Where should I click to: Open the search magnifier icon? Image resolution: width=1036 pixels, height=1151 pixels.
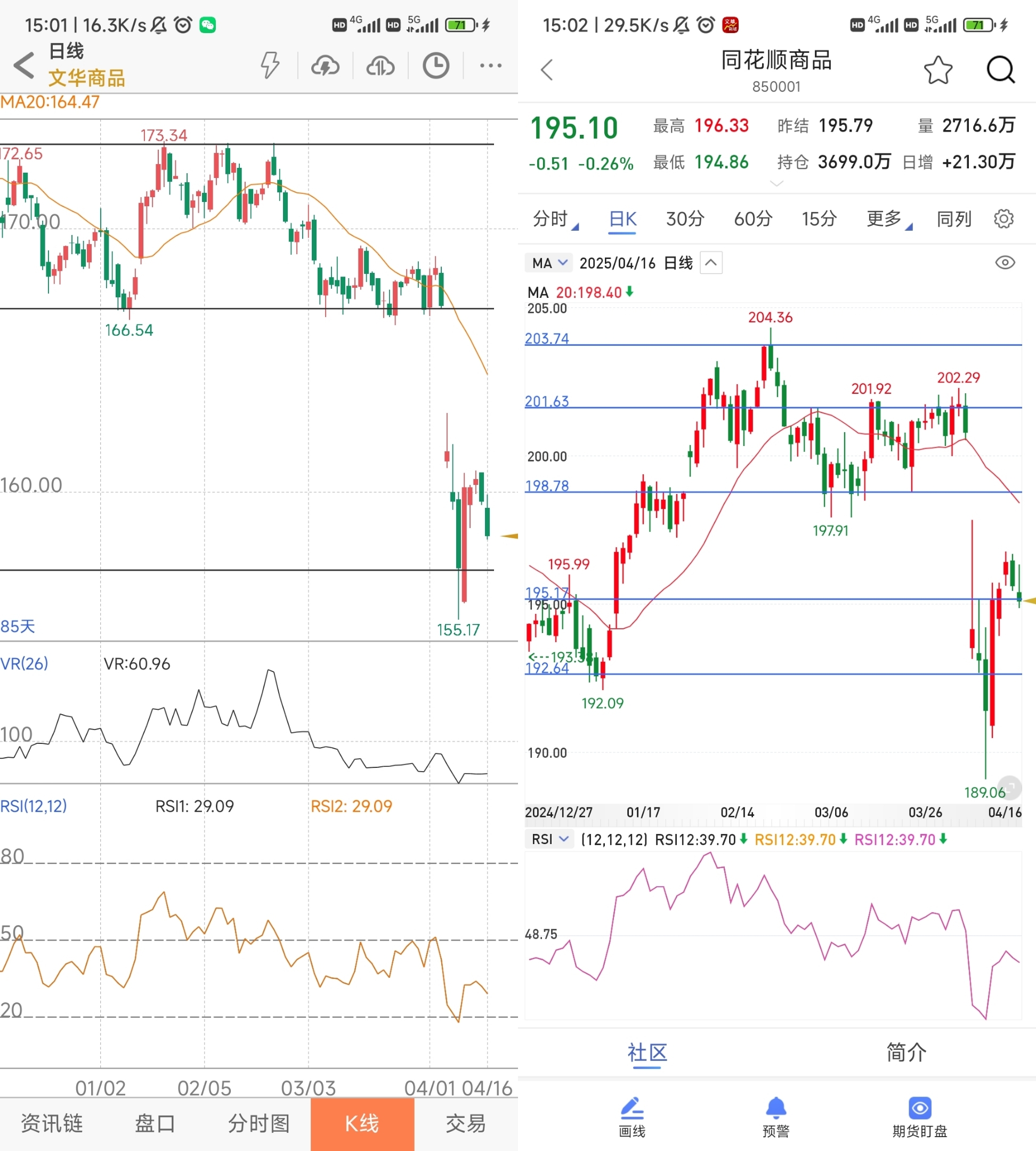1001,70
